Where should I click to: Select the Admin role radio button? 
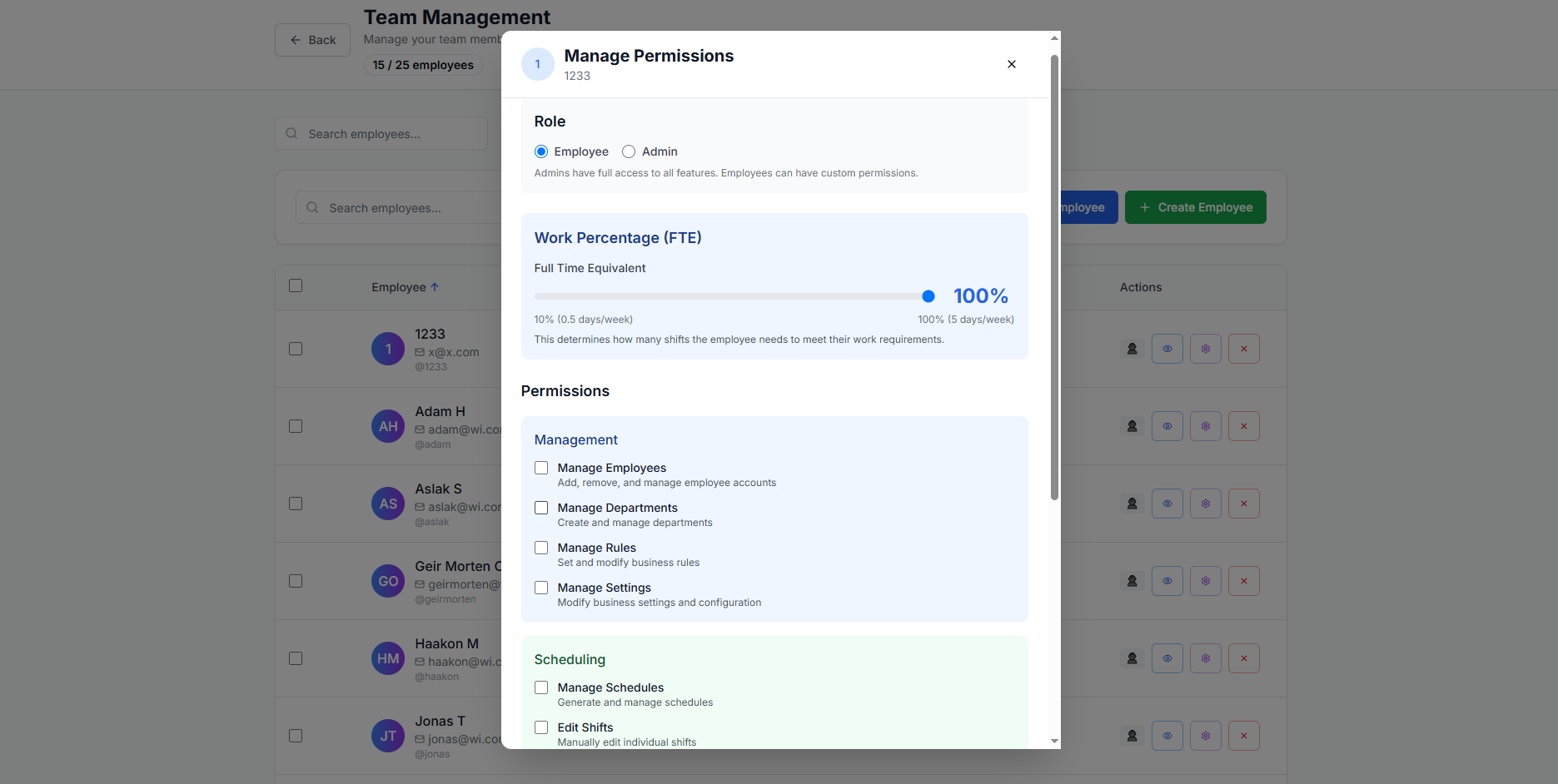(629, 151)
